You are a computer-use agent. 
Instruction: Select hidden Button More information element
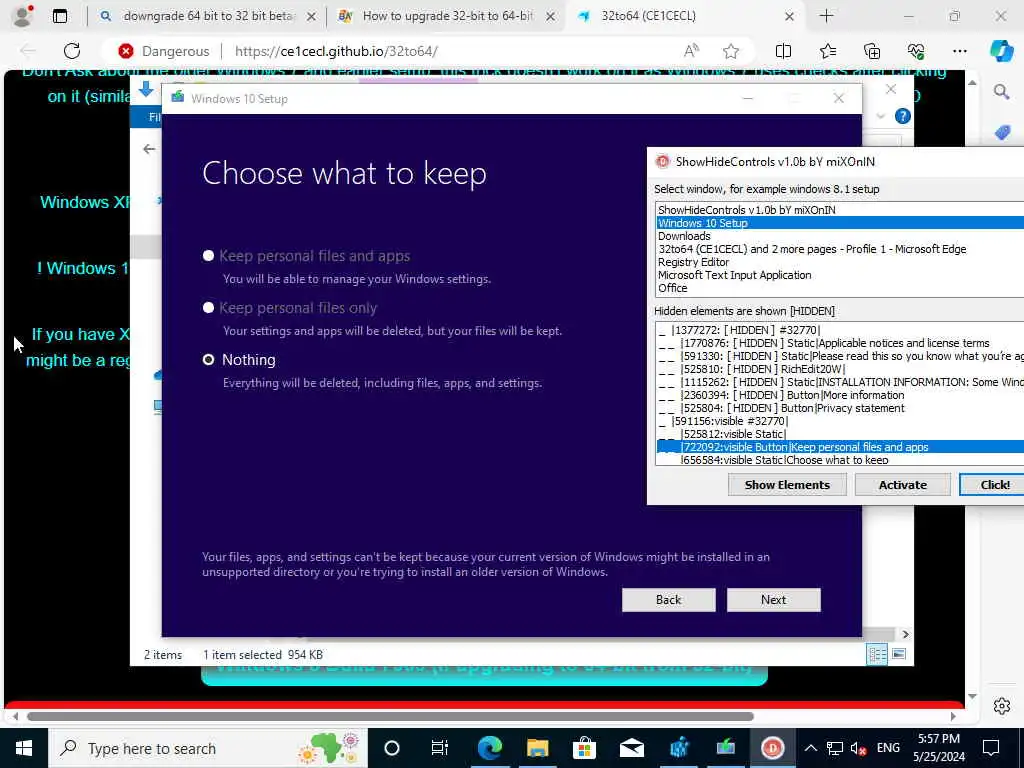point(840,395)
